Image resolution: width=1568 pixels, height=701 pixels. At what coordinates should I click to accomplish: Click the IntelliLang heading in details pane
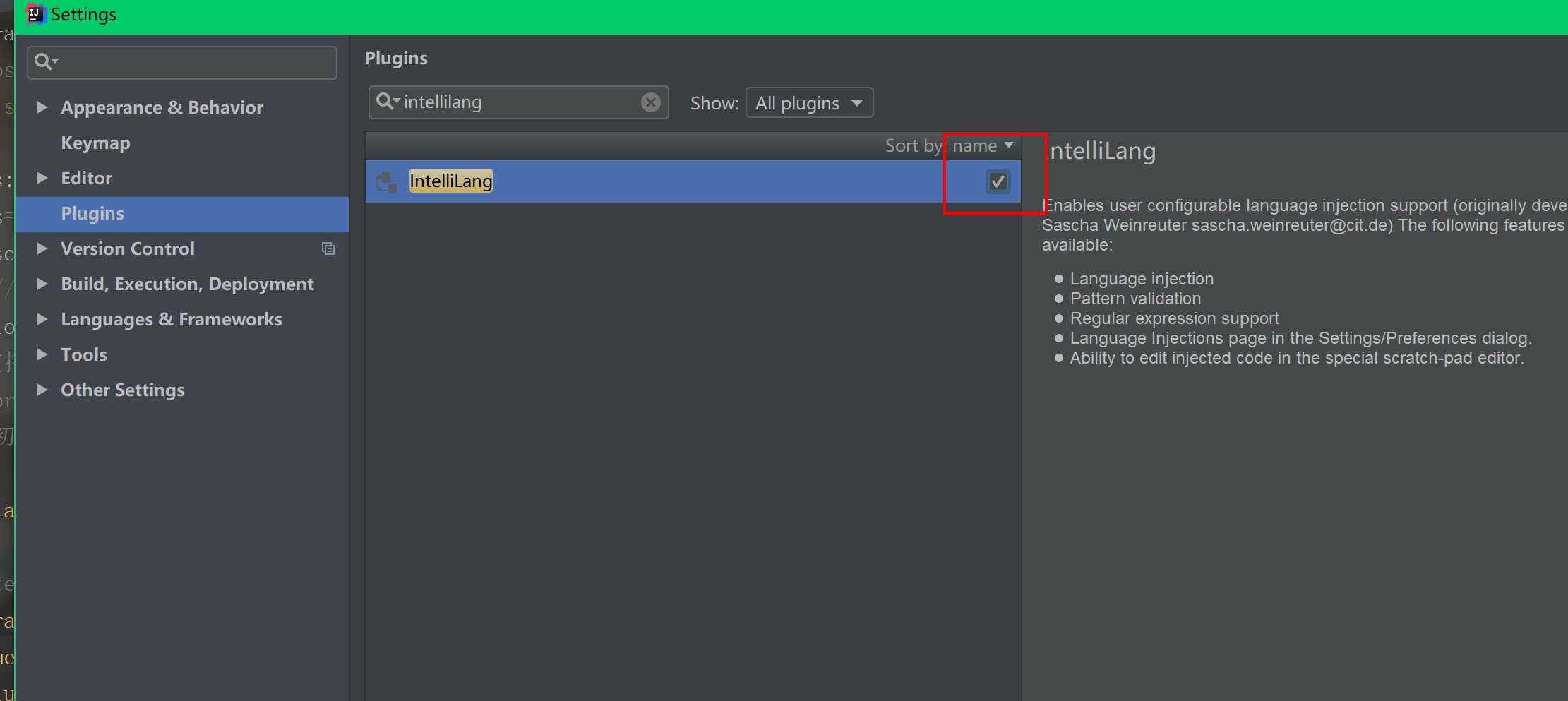[x=1101, y=151]
